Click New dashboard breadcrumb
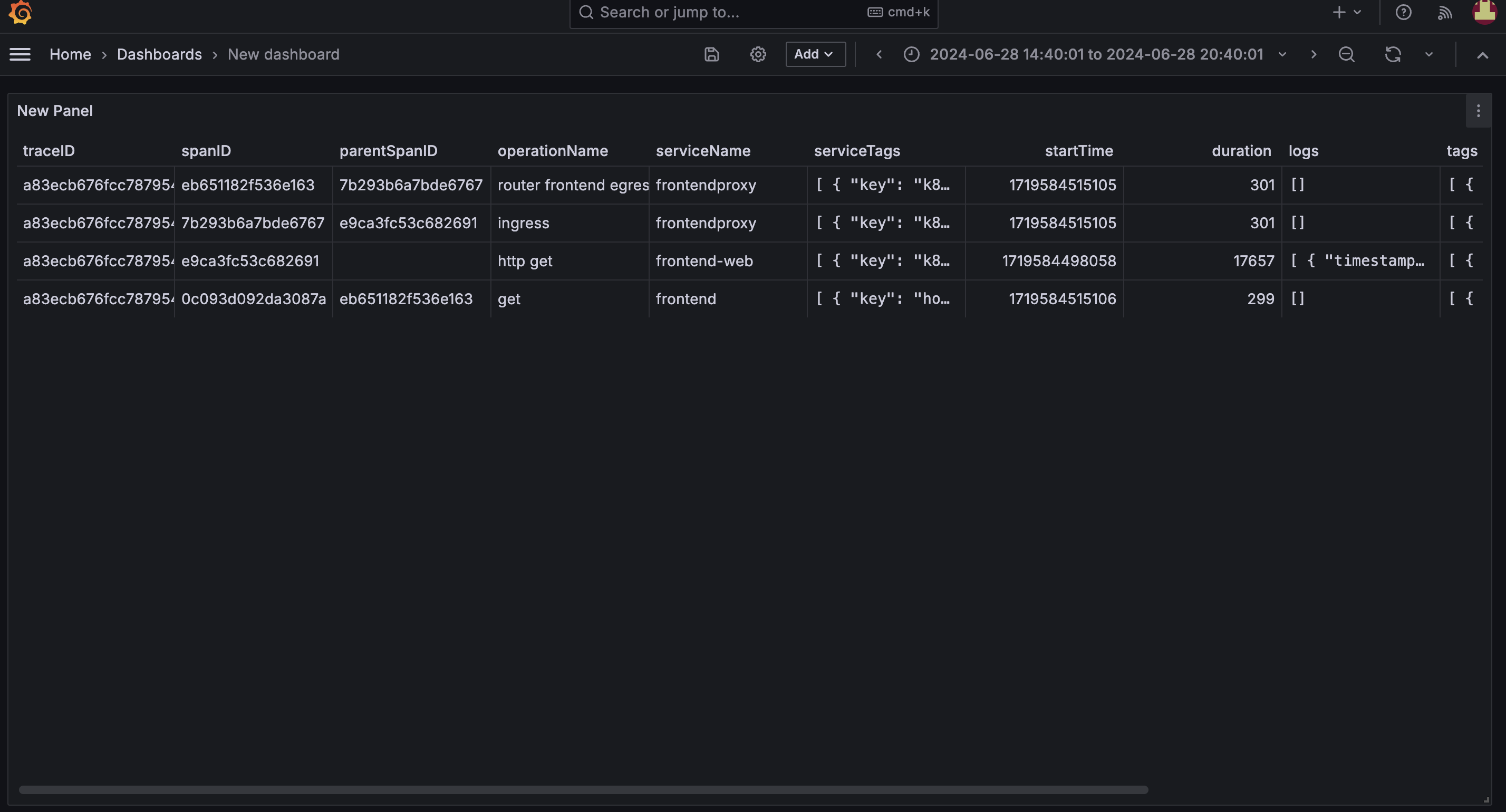The image size is (1506, 812). coord(284,54)
